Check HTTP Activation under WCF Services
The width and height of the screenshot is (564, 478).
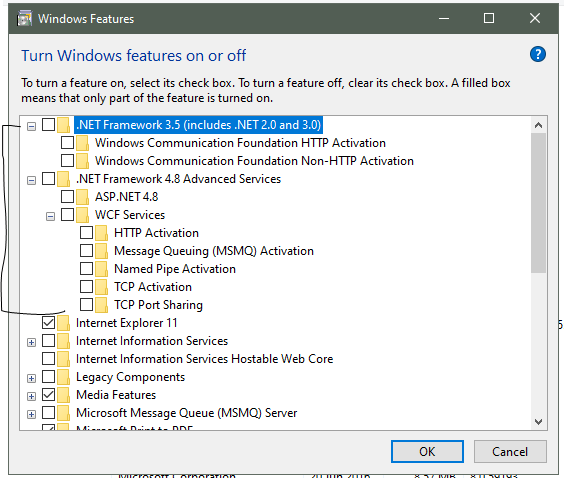87,232
